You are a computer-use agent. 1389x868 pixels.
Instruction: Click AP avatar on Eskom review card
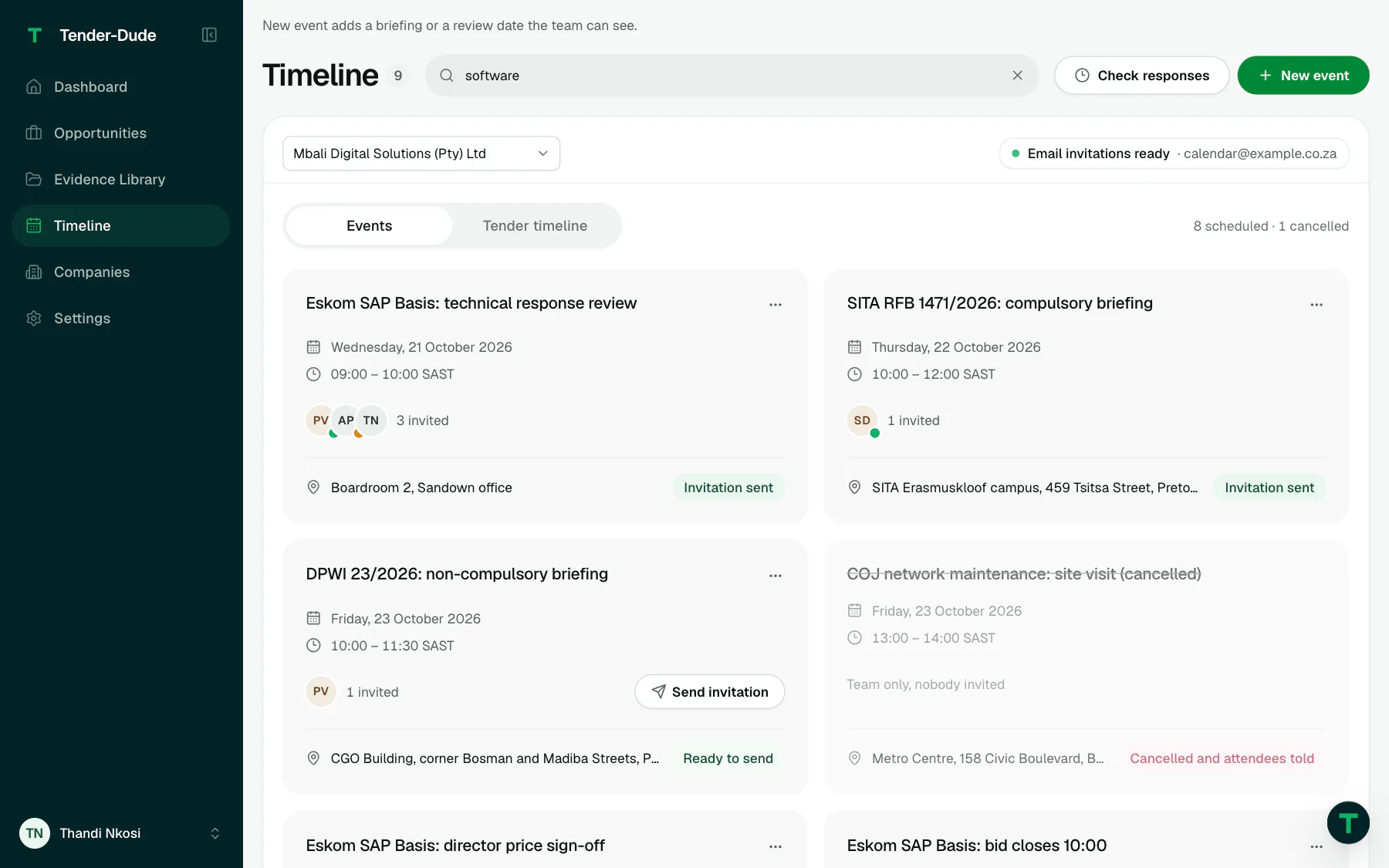[346, 420]
